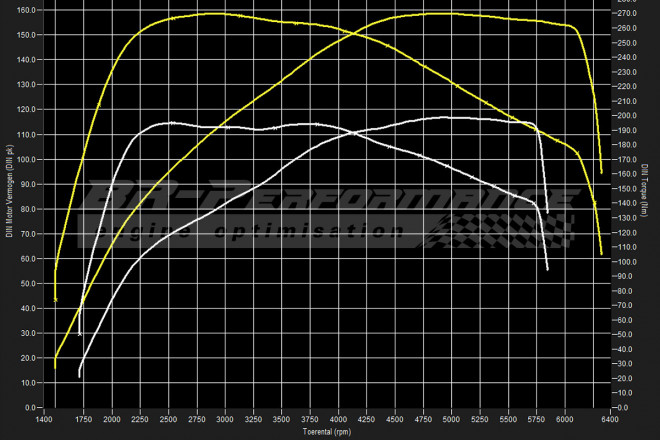Select the 1400 rpm tick label
Screen dimensions: 660x440
coord(44,420)
